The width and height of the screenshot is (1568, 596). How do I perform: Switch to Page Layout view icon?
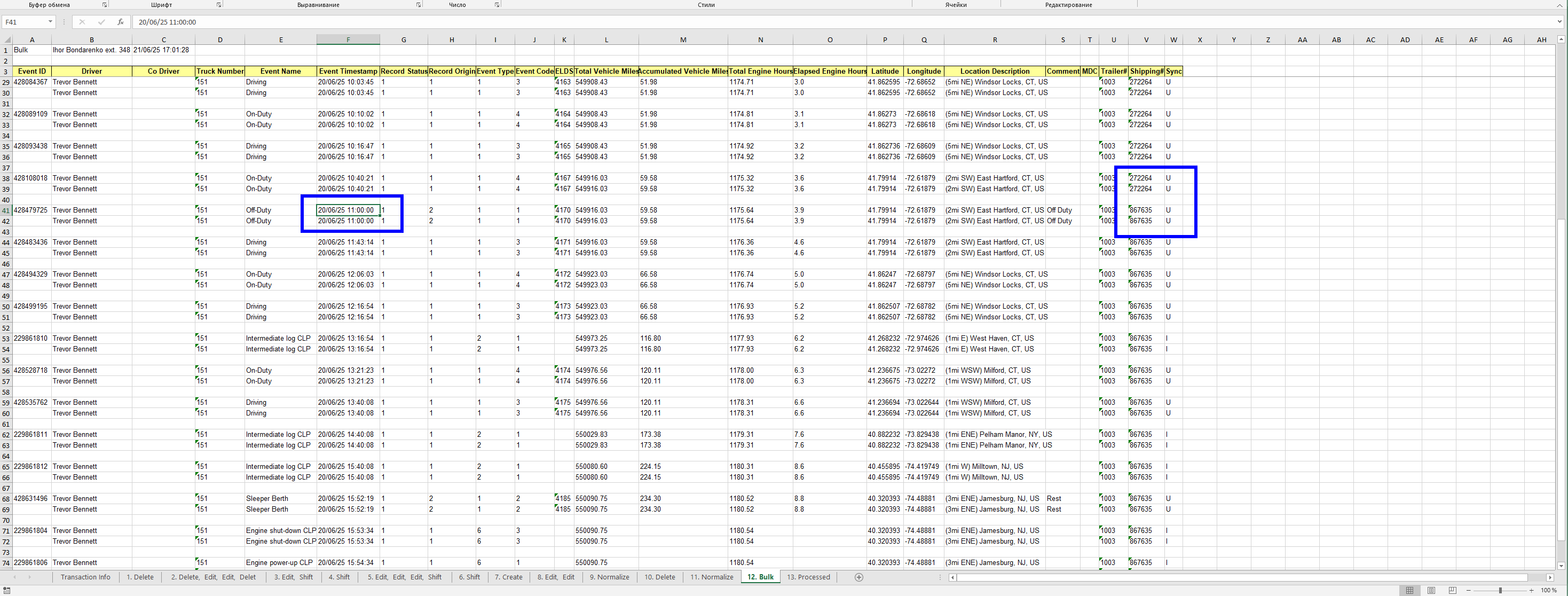(1431, 591)
